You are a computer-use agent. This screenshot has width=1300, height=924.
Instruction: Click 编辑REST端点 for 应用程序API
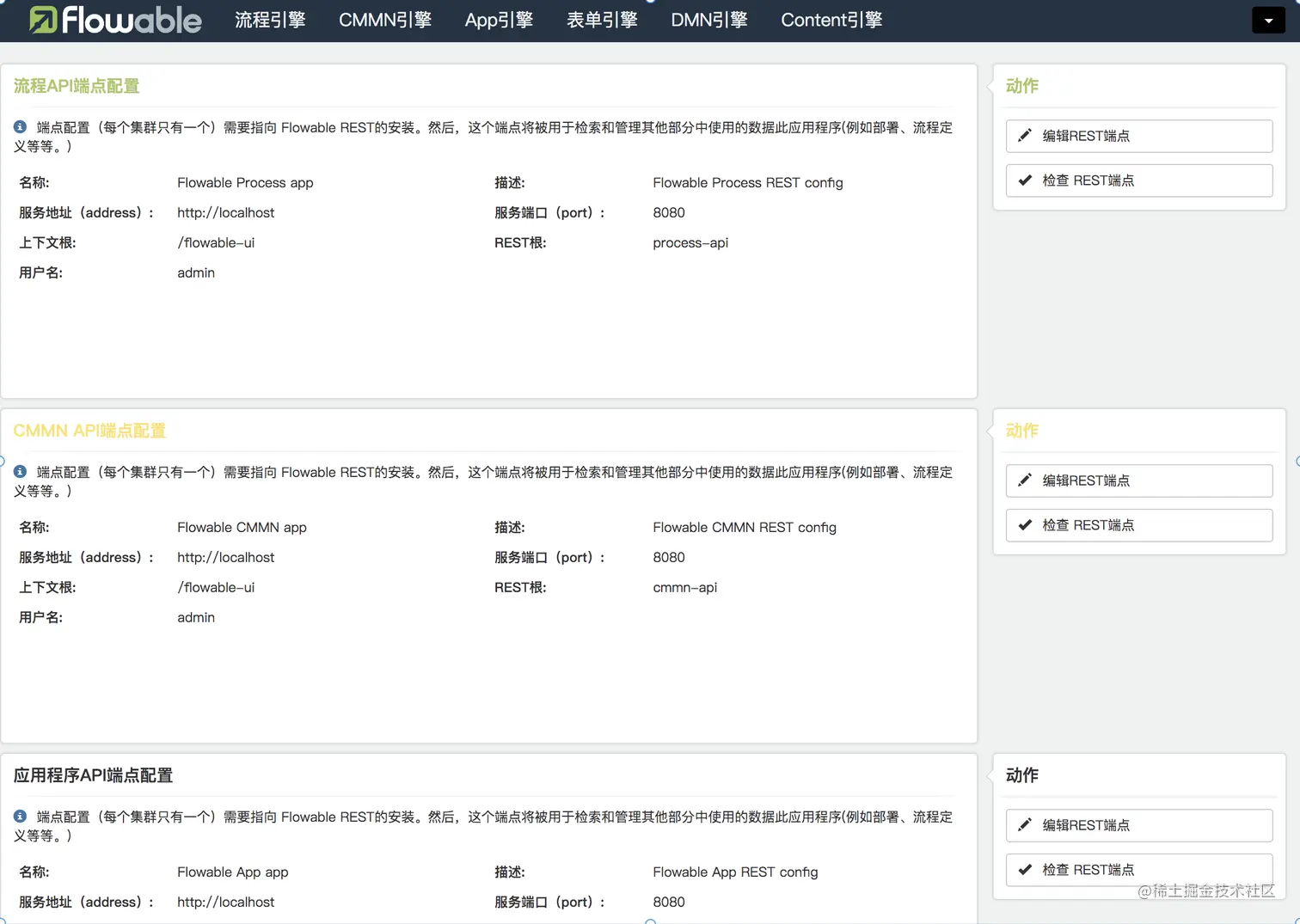click(1139, 825)
